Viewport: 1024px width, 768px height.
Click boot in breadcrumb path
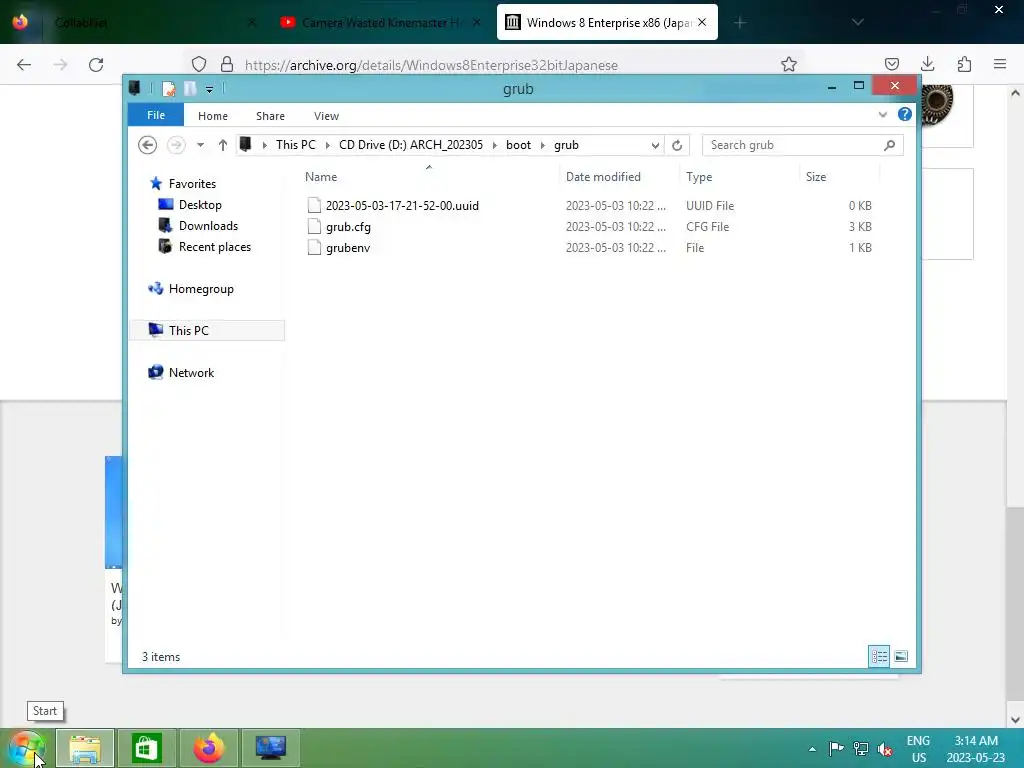(519, 145)
